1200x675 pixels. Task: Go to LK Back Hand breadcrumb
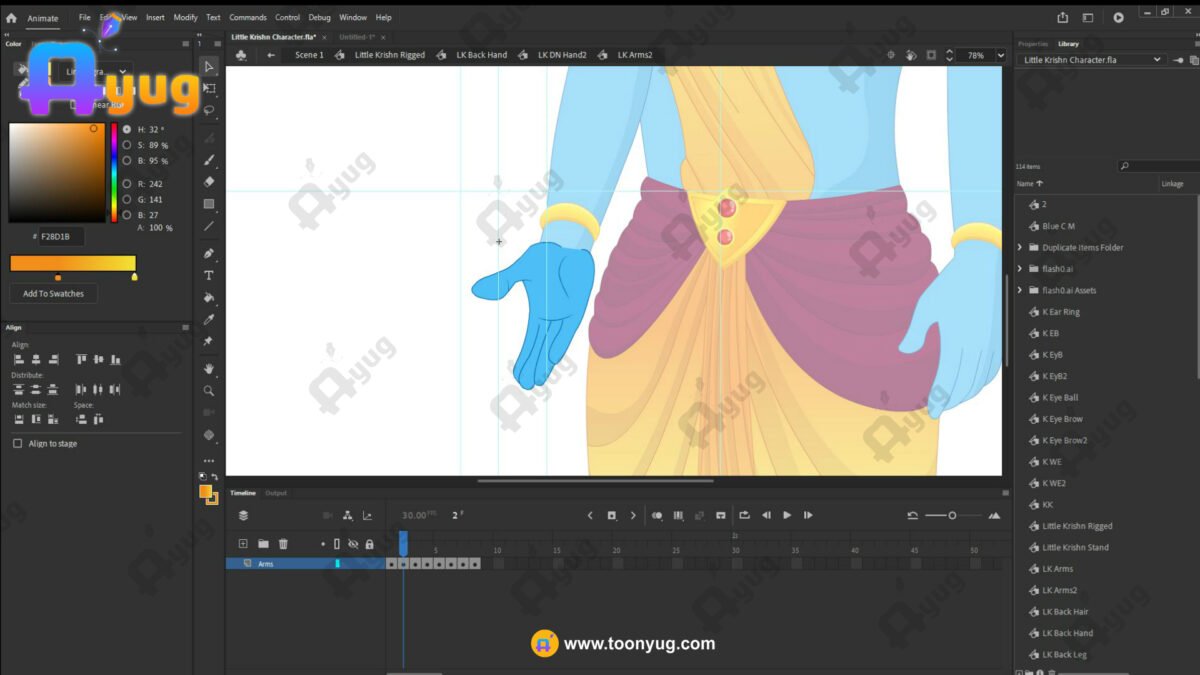[x=482, y=55]
